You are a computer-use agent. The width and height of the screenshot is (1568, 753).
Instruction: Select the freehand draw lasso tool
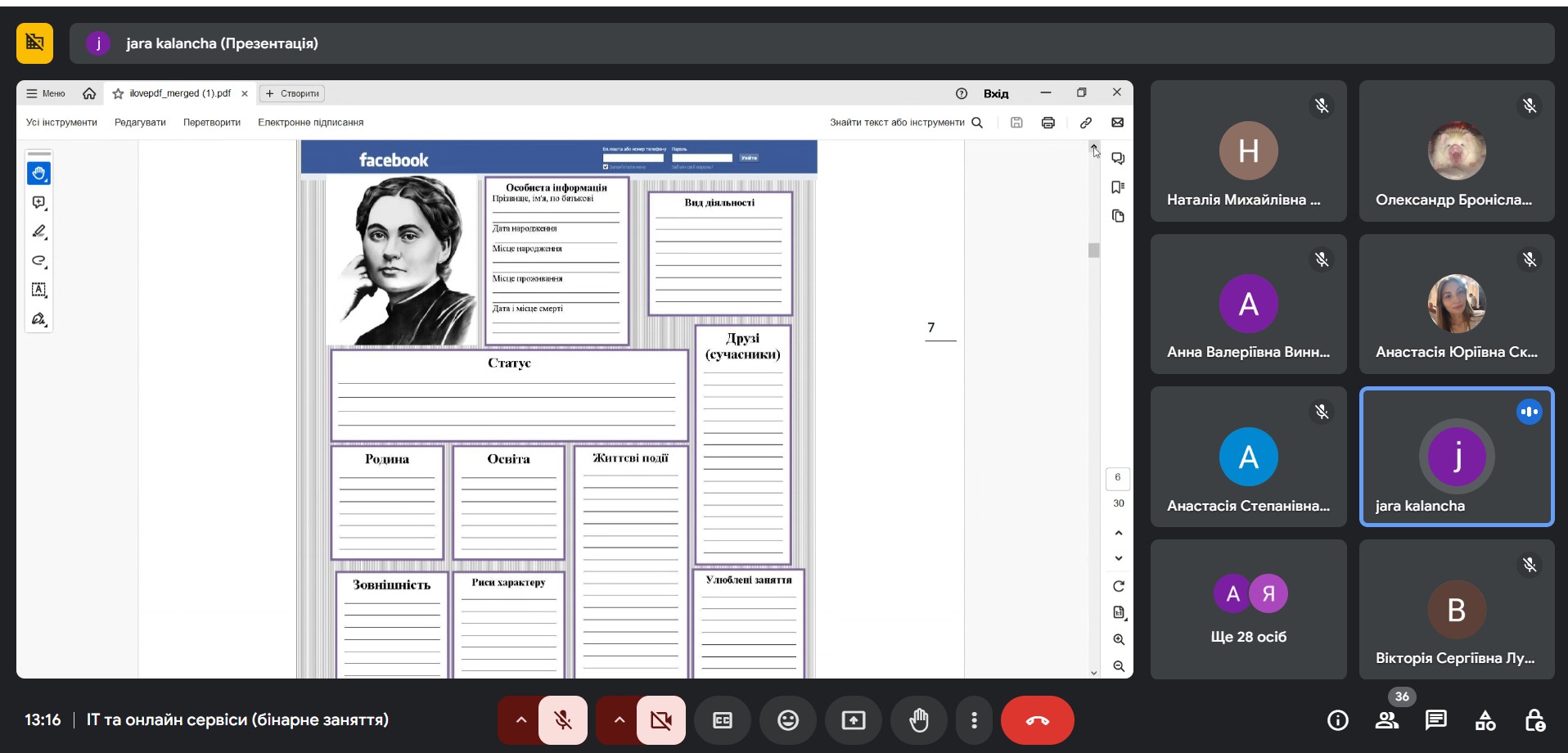point(38,260)
